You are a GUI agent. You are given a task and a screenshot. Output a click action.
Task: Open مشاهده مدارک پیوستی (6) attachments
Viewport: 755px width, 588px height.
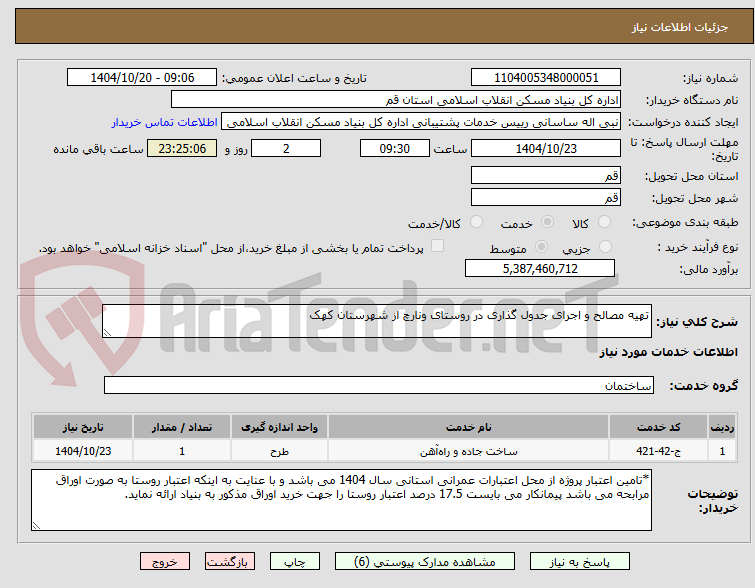(425, 562)
